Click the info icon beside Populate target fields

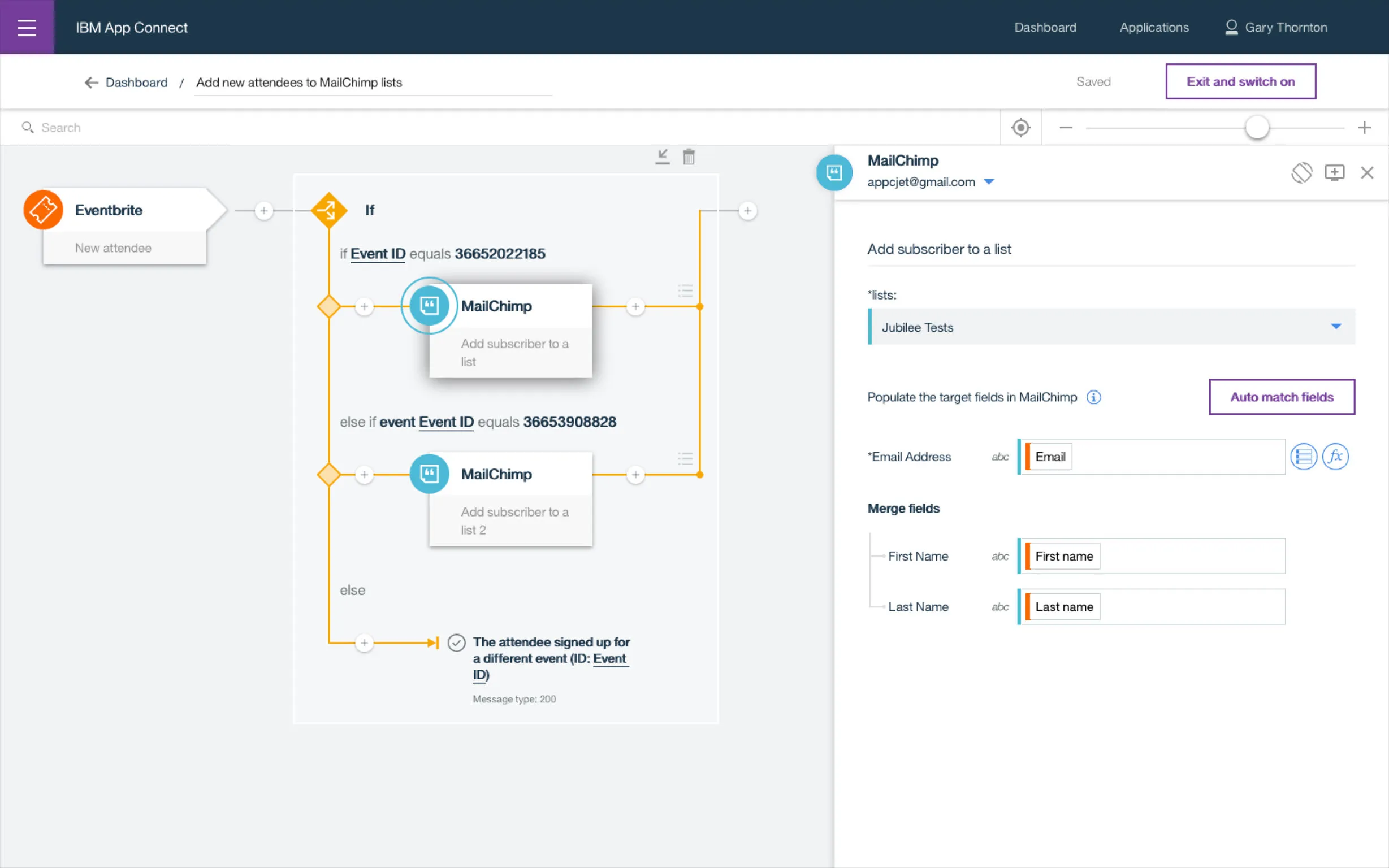(1093, 397)
